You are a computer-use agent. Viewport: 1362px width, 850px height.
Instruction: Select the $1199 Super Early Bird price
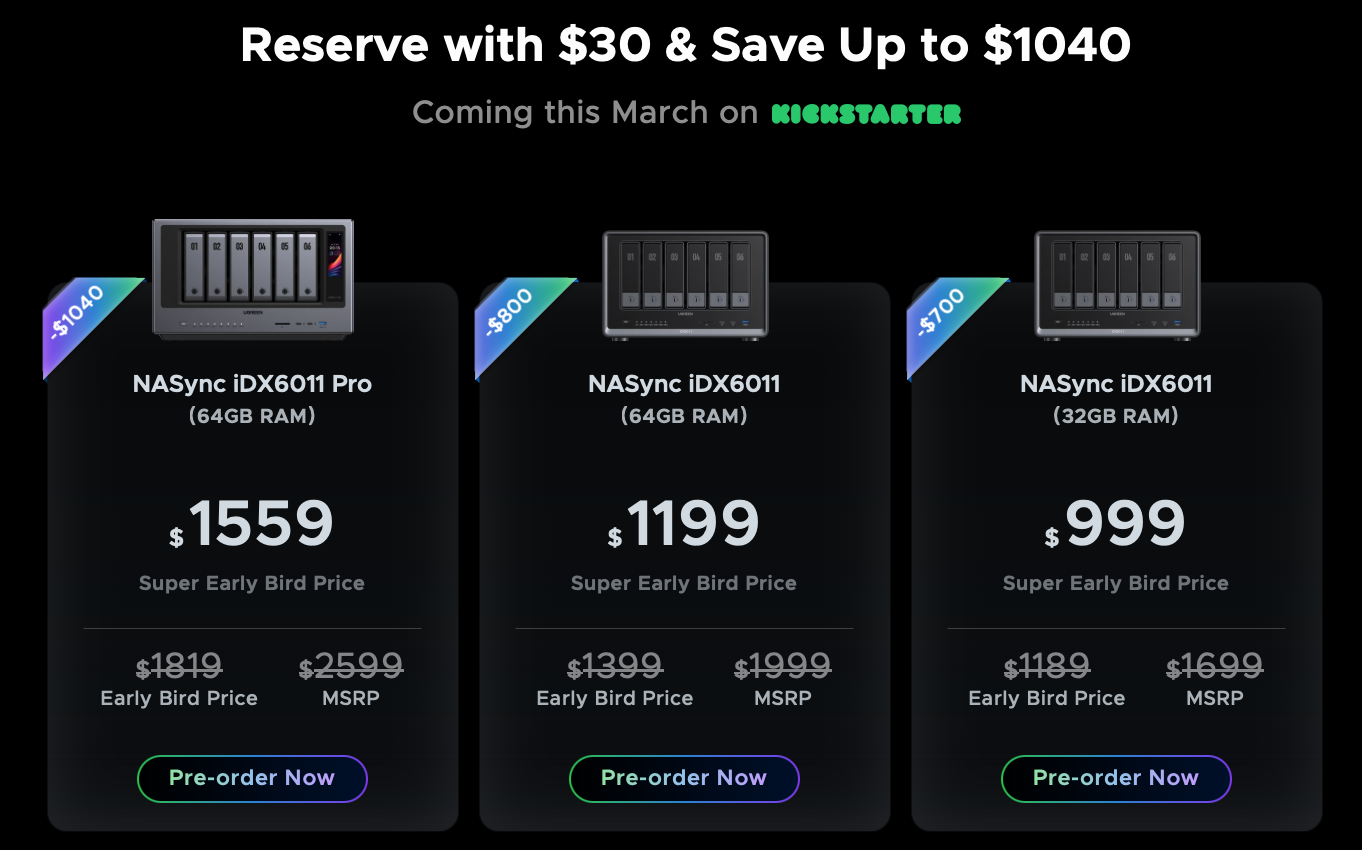tap(684, 524)
